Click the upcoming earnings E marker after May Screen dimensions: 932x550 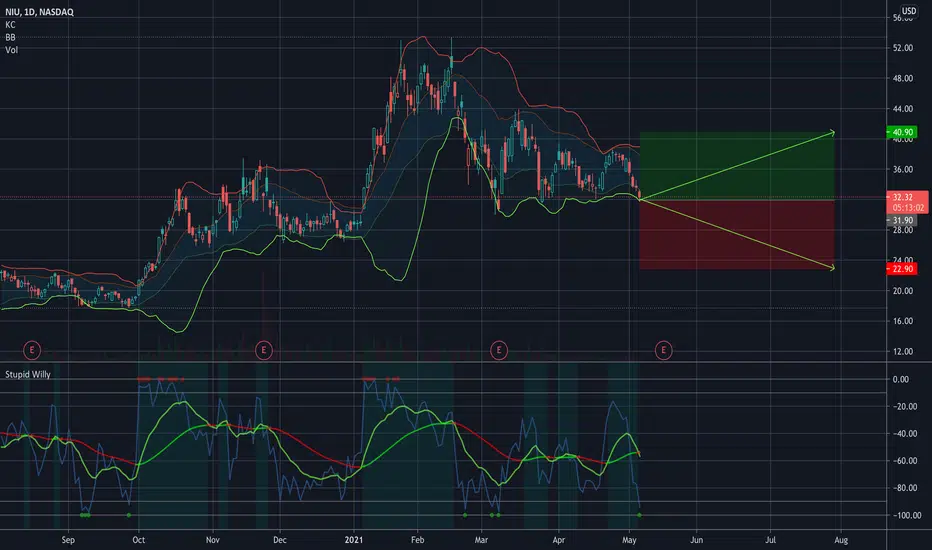pyautogui.click(x=663, y=350)
